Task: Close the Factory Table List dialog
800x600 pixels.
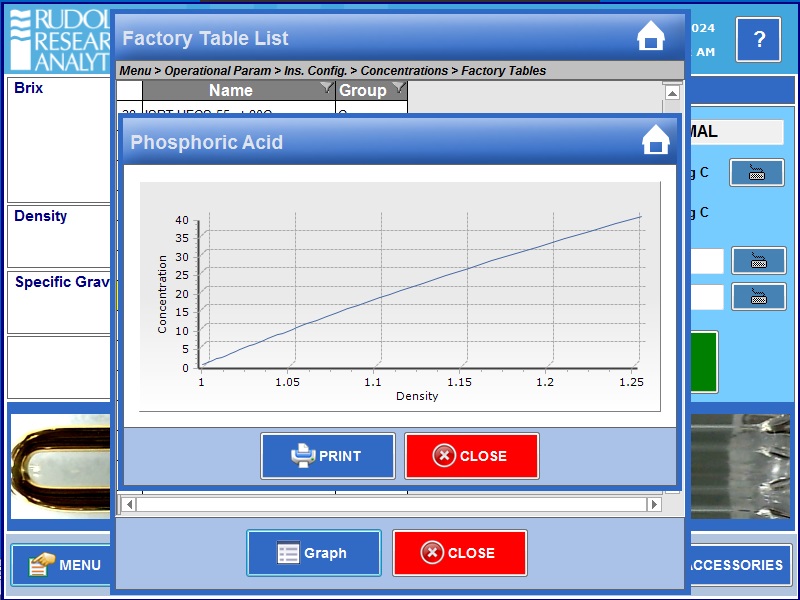Action: coord(460,553)
